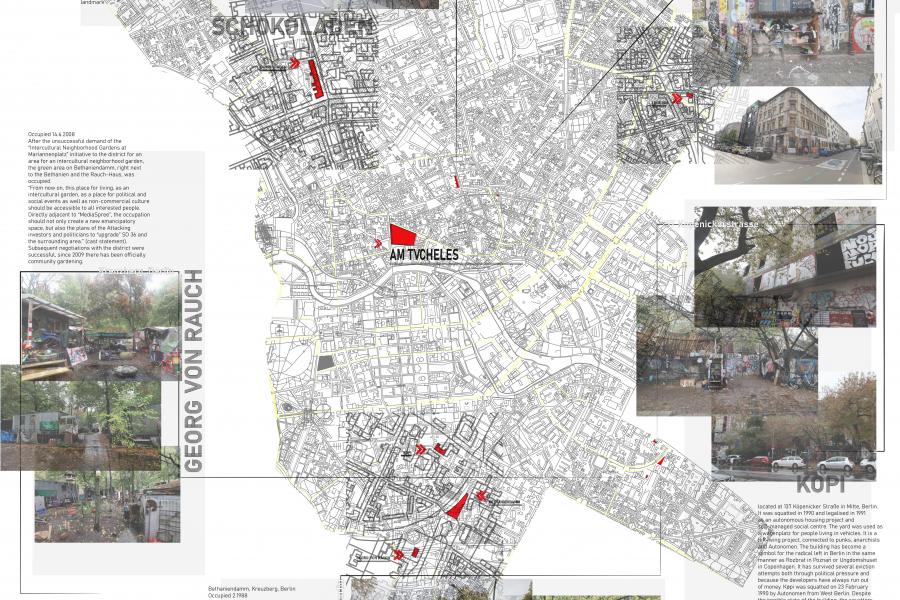Click the red arrow right of the red triangle
This screenshot has width=900, height=600.
tap(481, 496)
